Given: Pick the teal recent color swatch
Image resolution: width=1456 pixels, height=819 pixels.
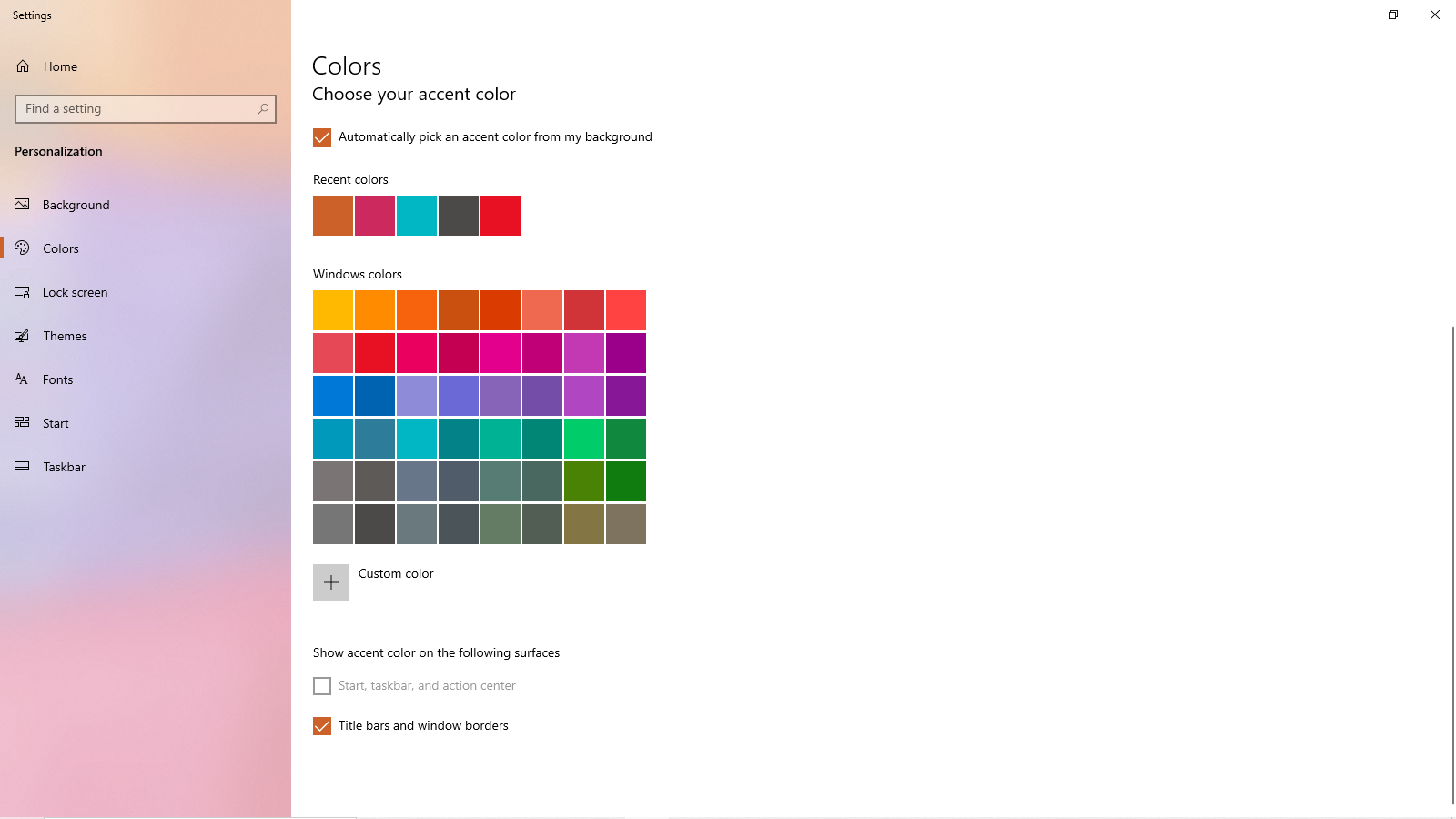Looking at the screenshot, I should coord(417,216).
